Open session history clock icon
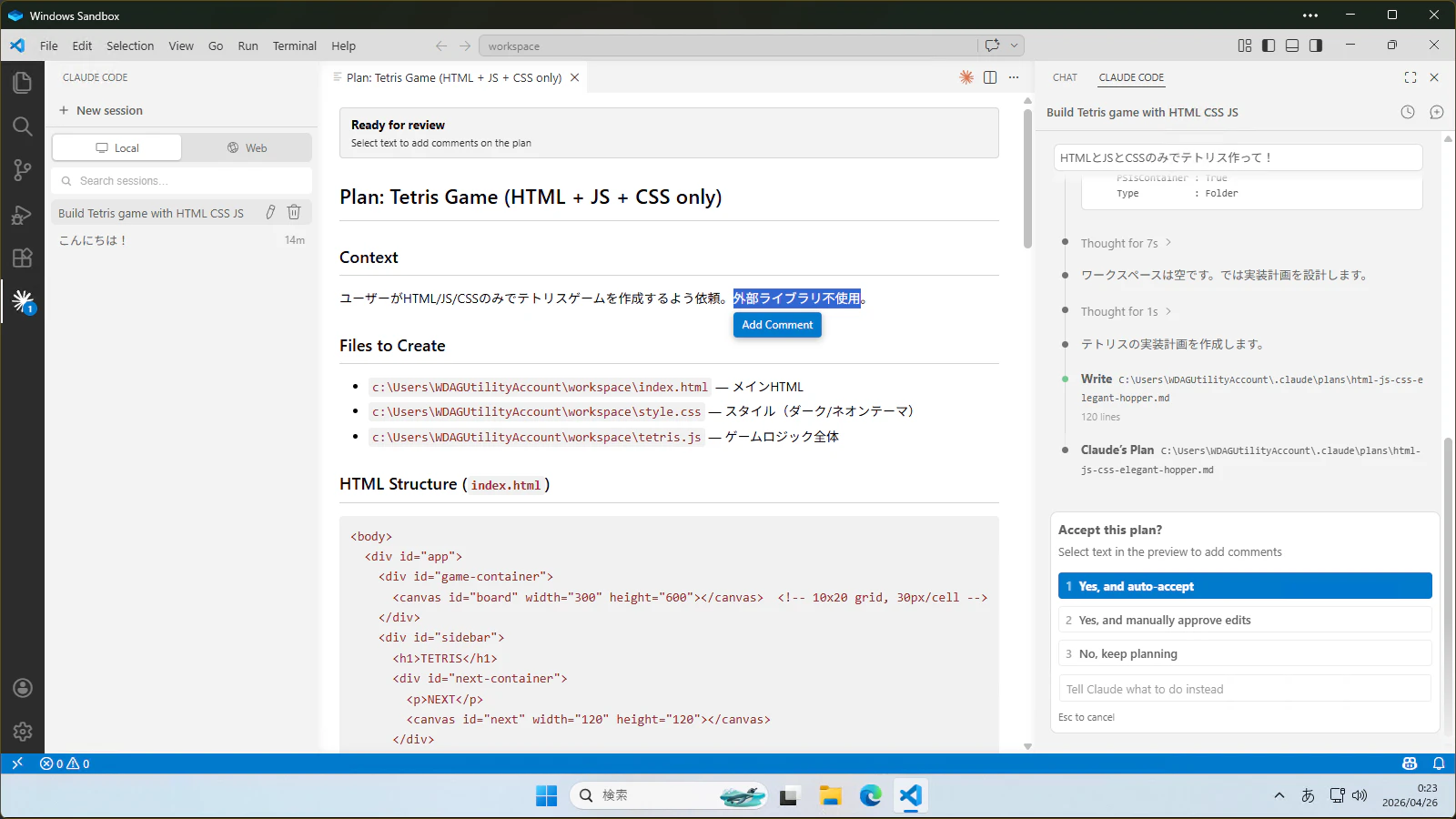Image resolution: width=1456 pixels, height=819 pixels. [1408, 112]
